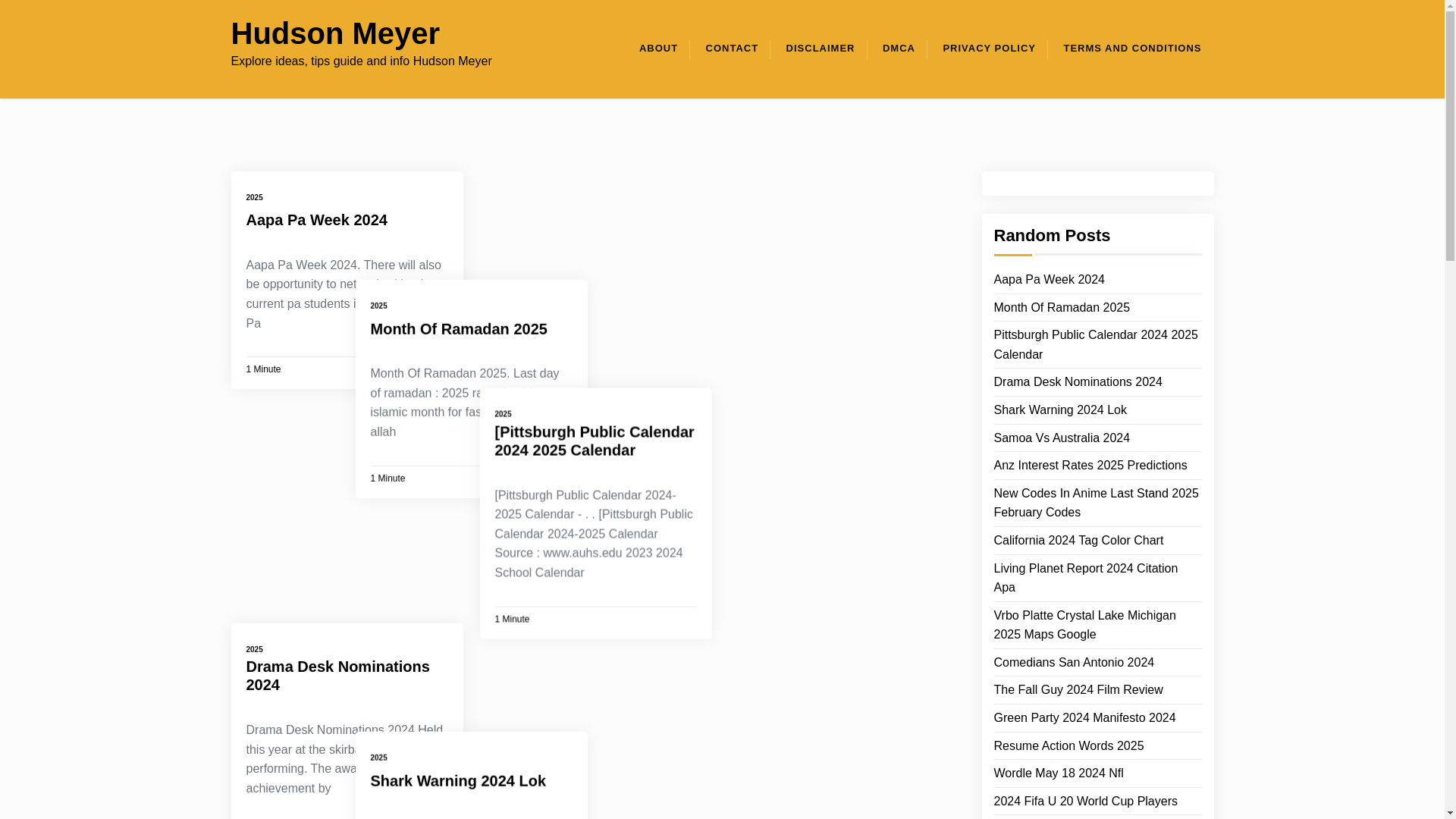
Task: Click the Random Posts heading
Action: coord(1051,236)
